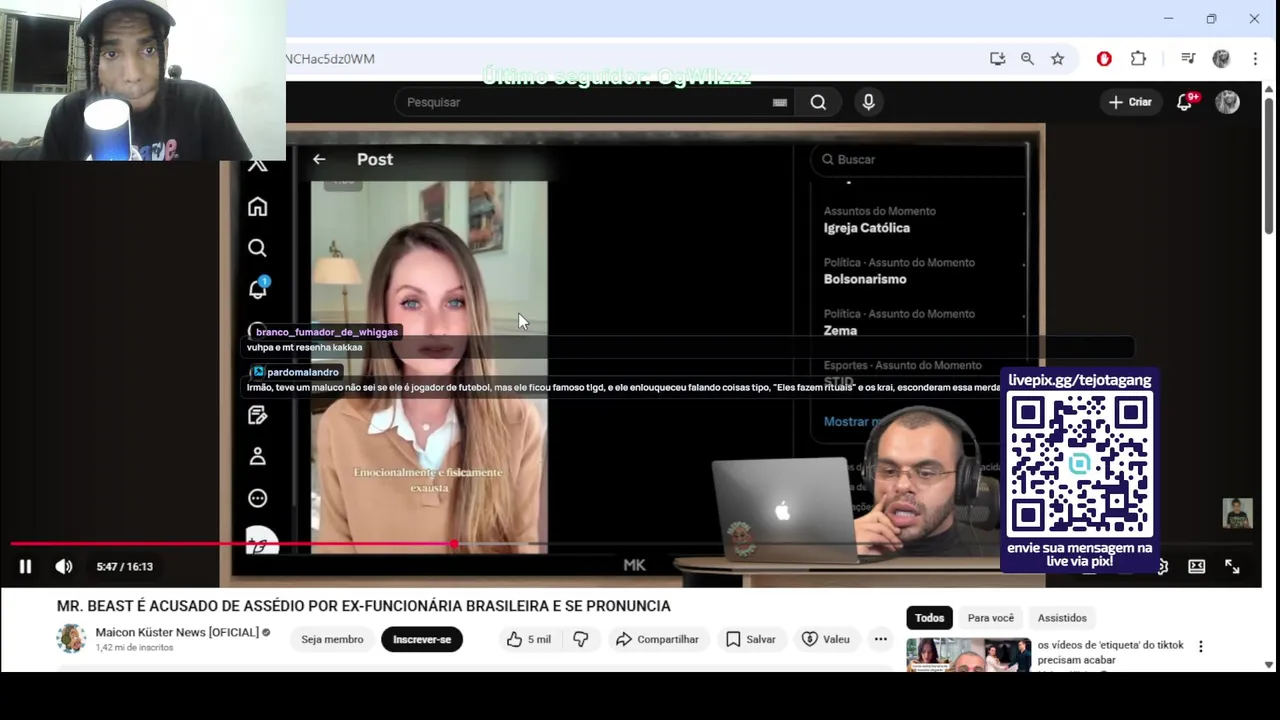The width and height of the screenshot is (1280, 720).
Task: Click the address bar URL text
Action: [x=330, y=59]
